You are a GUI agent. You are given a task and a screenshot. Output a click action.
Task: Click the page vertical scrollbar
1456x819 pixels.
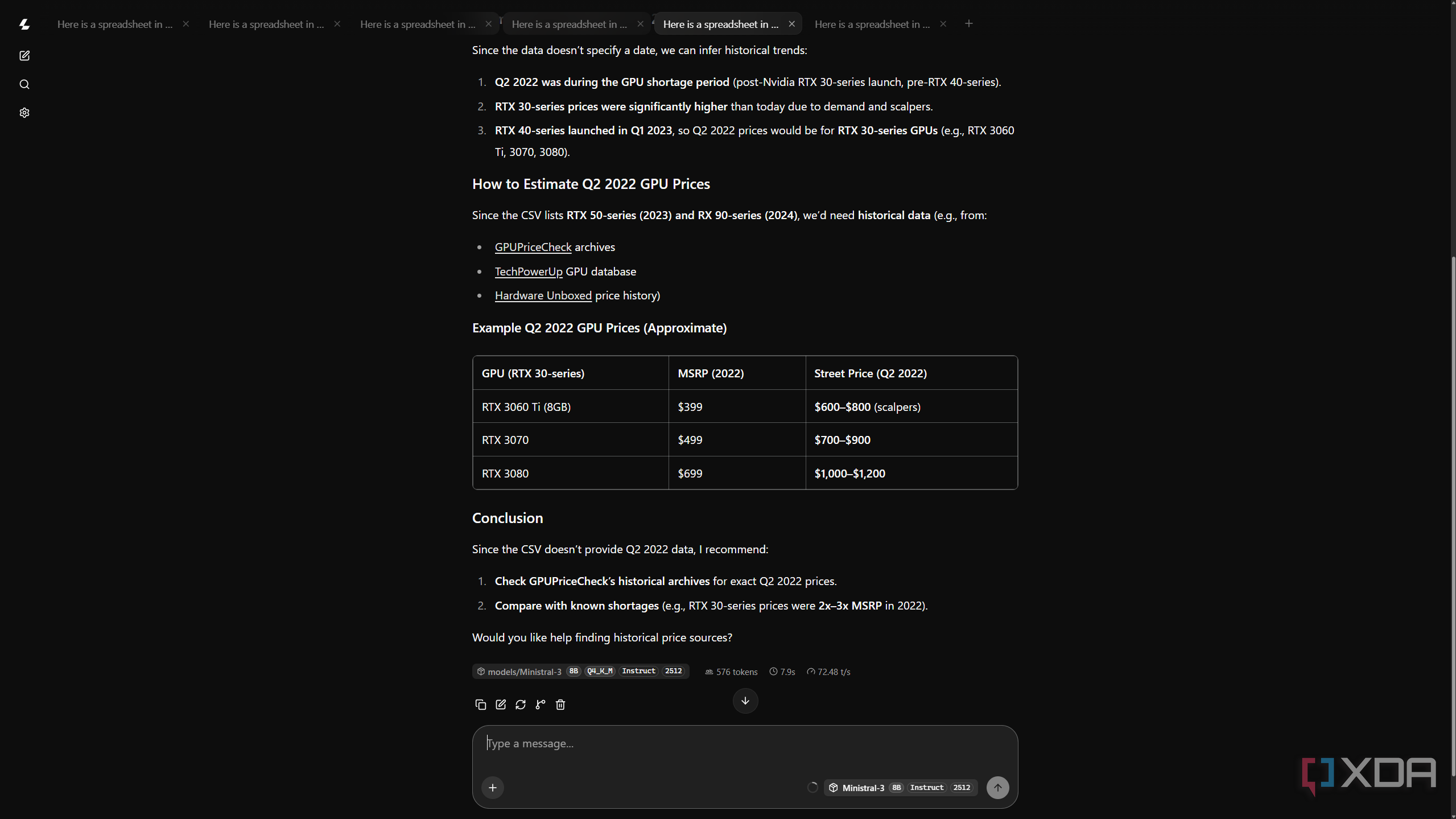point(1453,517)
